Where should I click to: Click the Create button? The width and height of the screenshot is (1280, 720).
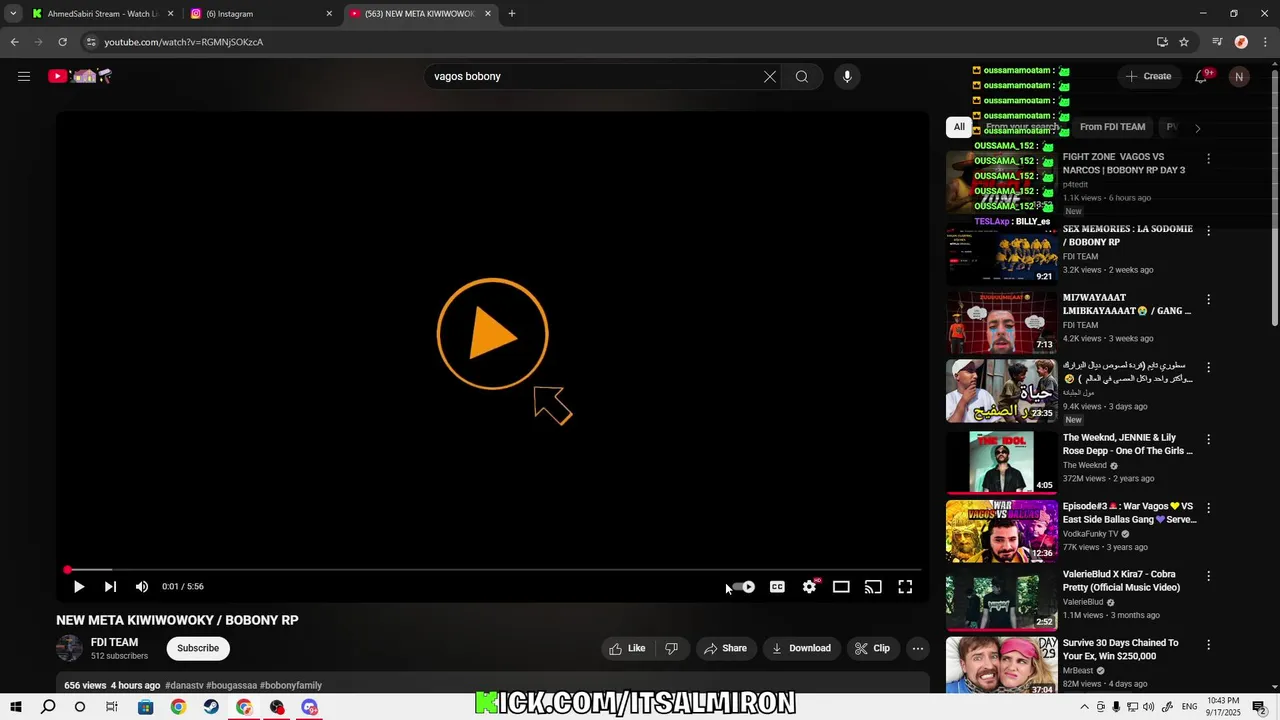1148,76
